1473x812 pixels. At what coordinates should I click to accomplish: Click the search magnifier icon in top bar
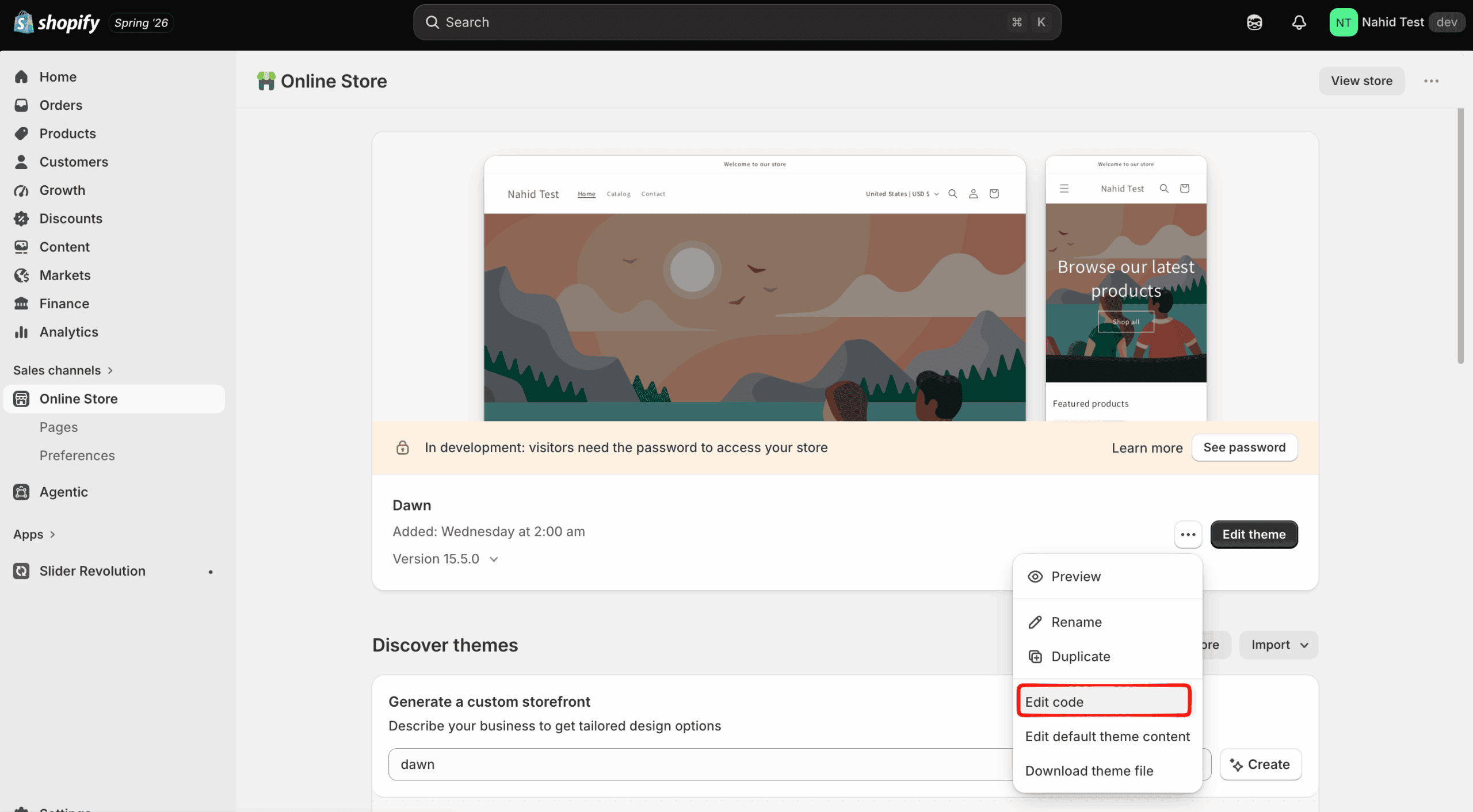pos(432,22)
